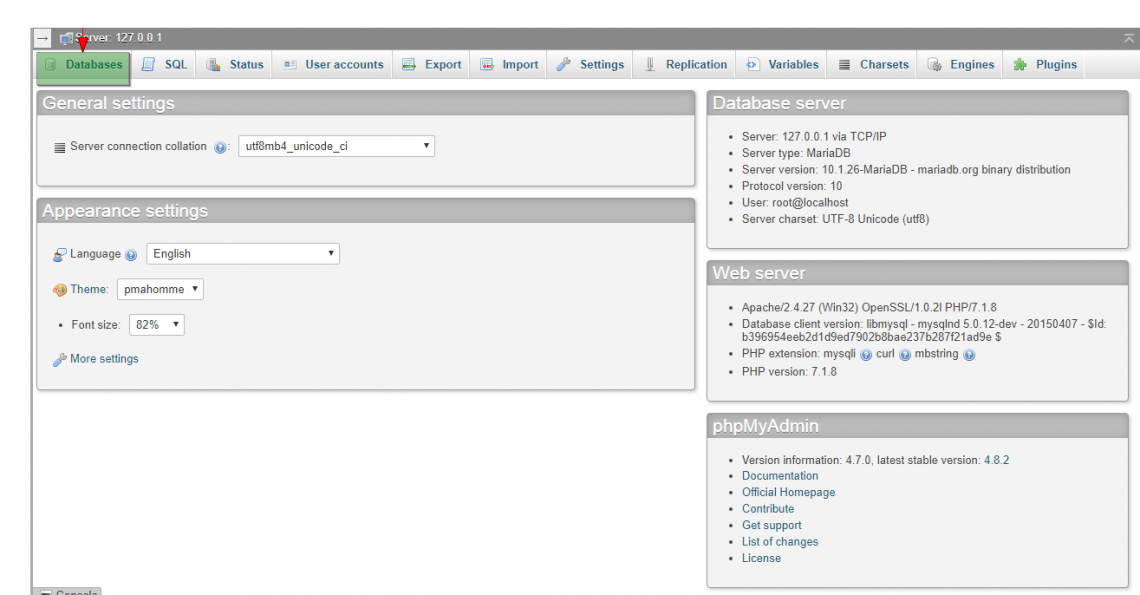
Task: Click the mysqli extension help icon
Action: coord(866,353)
